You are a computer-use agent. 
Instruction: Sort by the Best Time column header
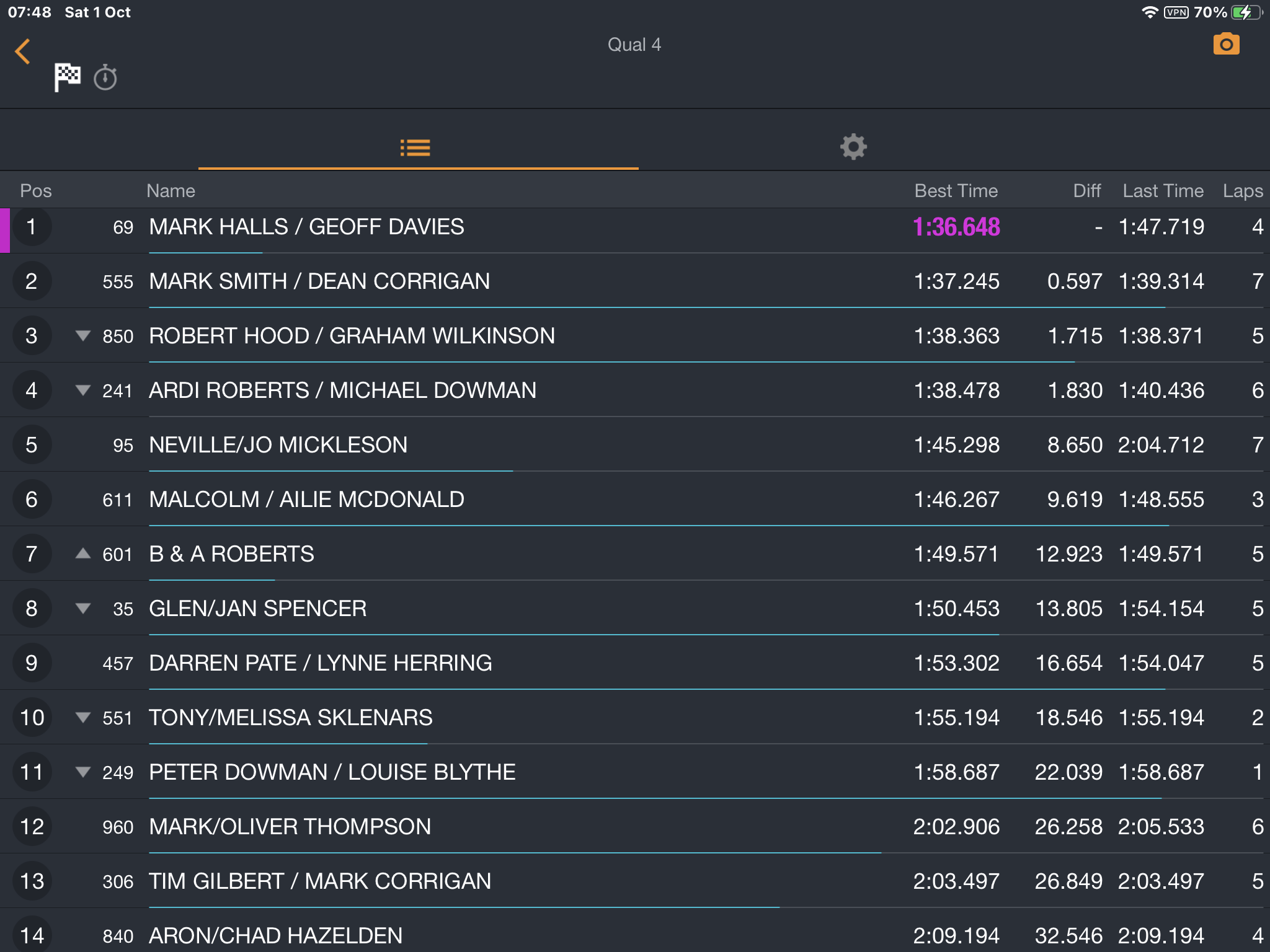click(956, 191)
